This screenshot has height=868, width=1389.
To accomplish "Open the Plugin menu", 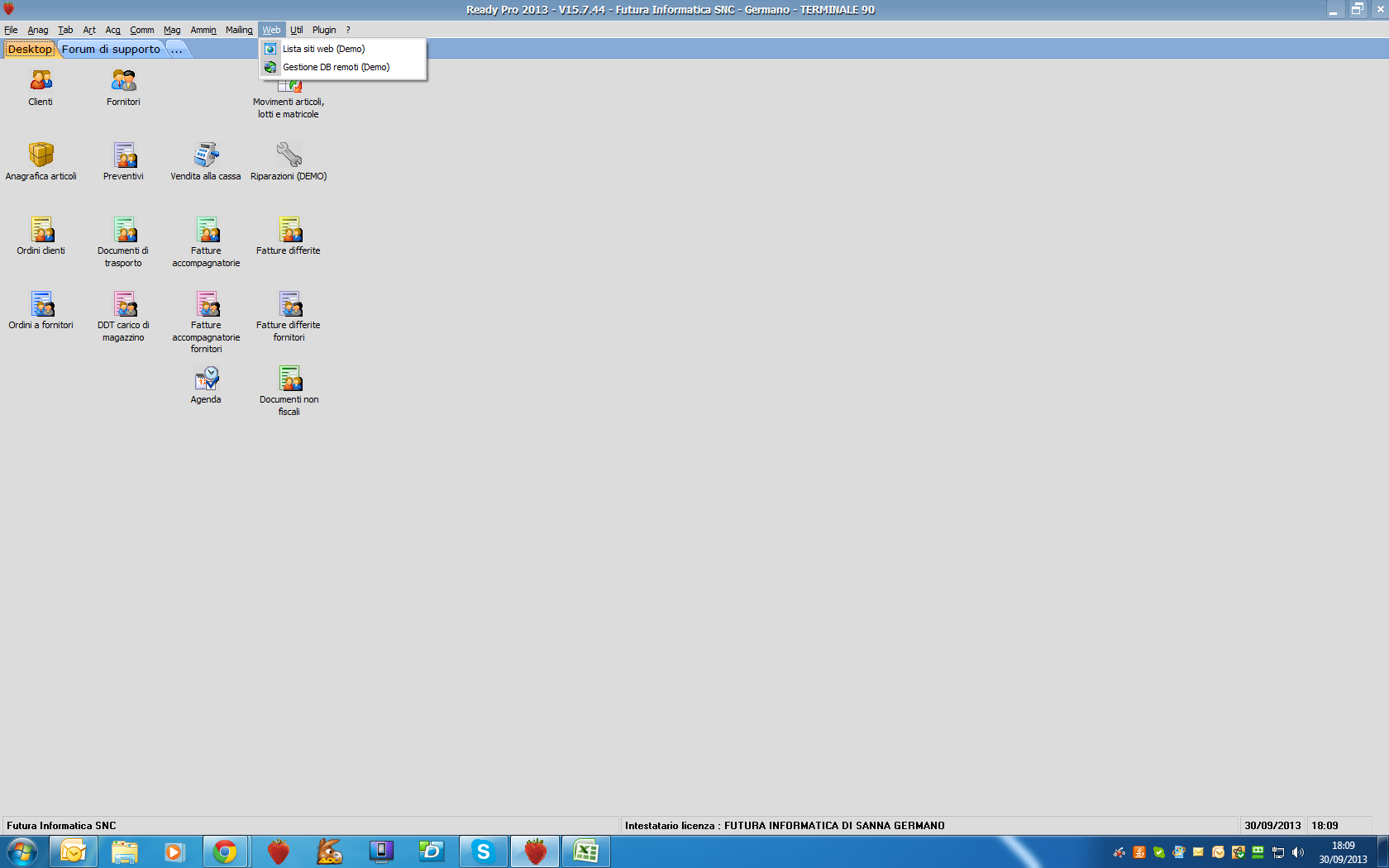I will (x=324, y=30).
